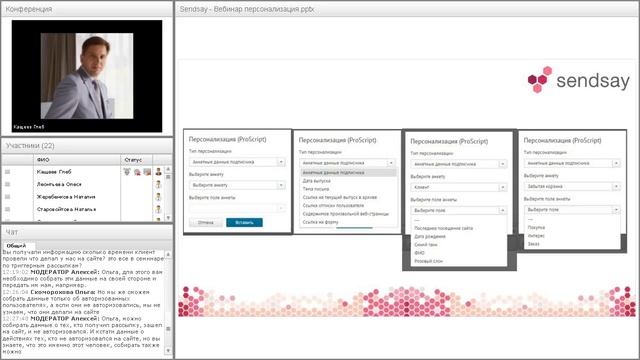Click the 'Старовойтова Наталья' participant name
This screenshot has width=640, height=360.
coord(67,209)
